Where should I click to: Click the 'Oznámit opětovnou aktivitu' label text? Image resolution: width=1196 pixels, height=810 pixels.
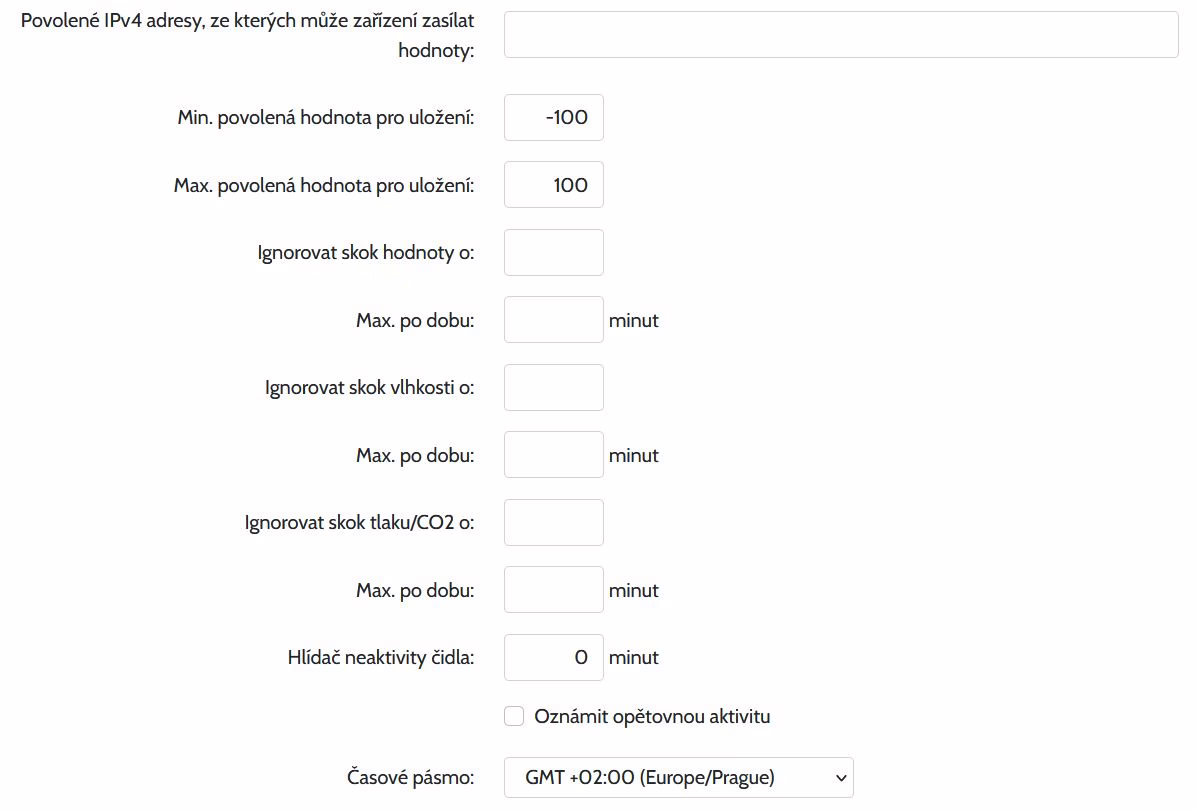tap(652, 716)
